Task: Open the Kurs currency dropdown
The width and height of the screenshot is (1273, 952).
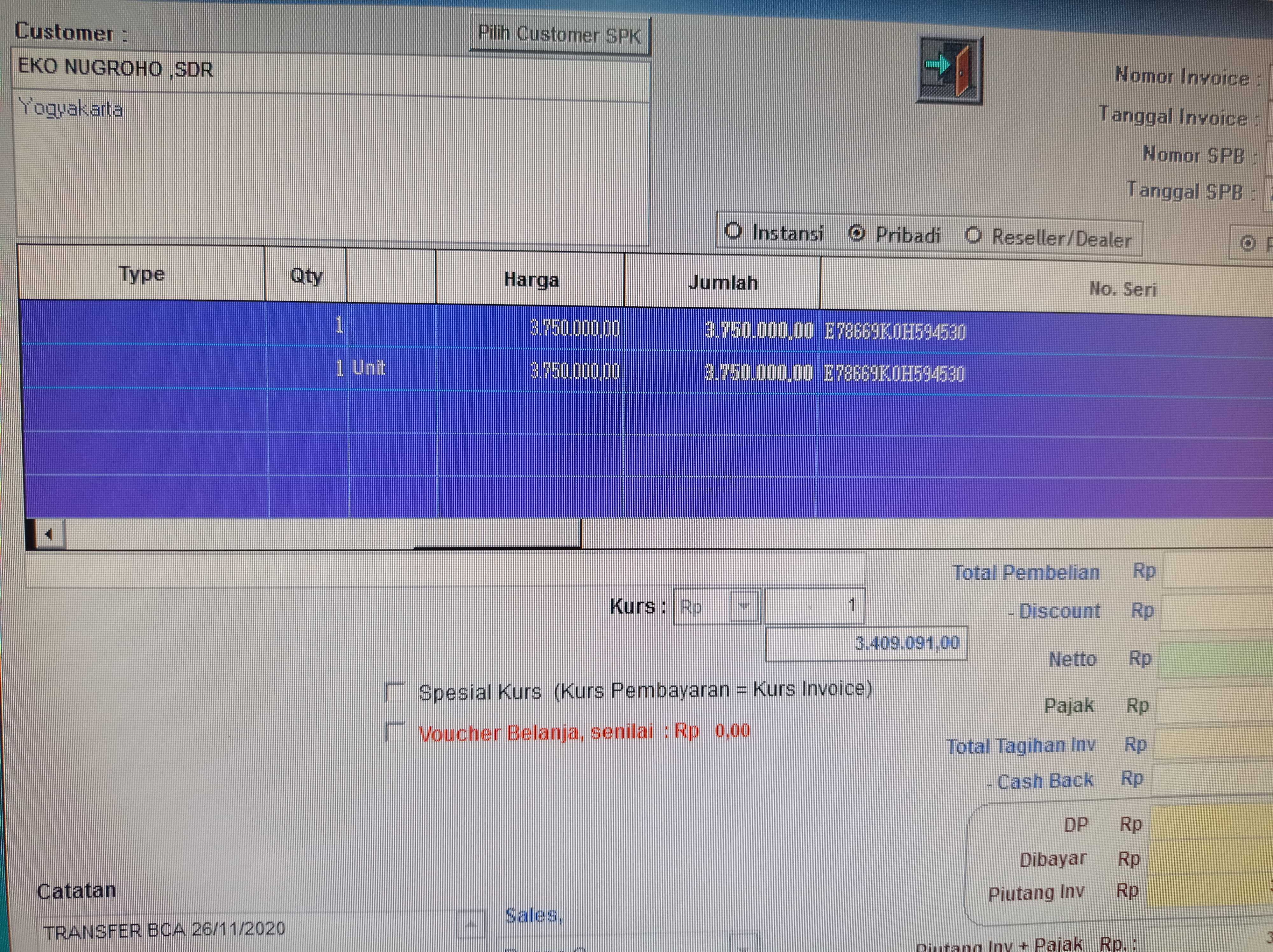Action: pos(744,606)
